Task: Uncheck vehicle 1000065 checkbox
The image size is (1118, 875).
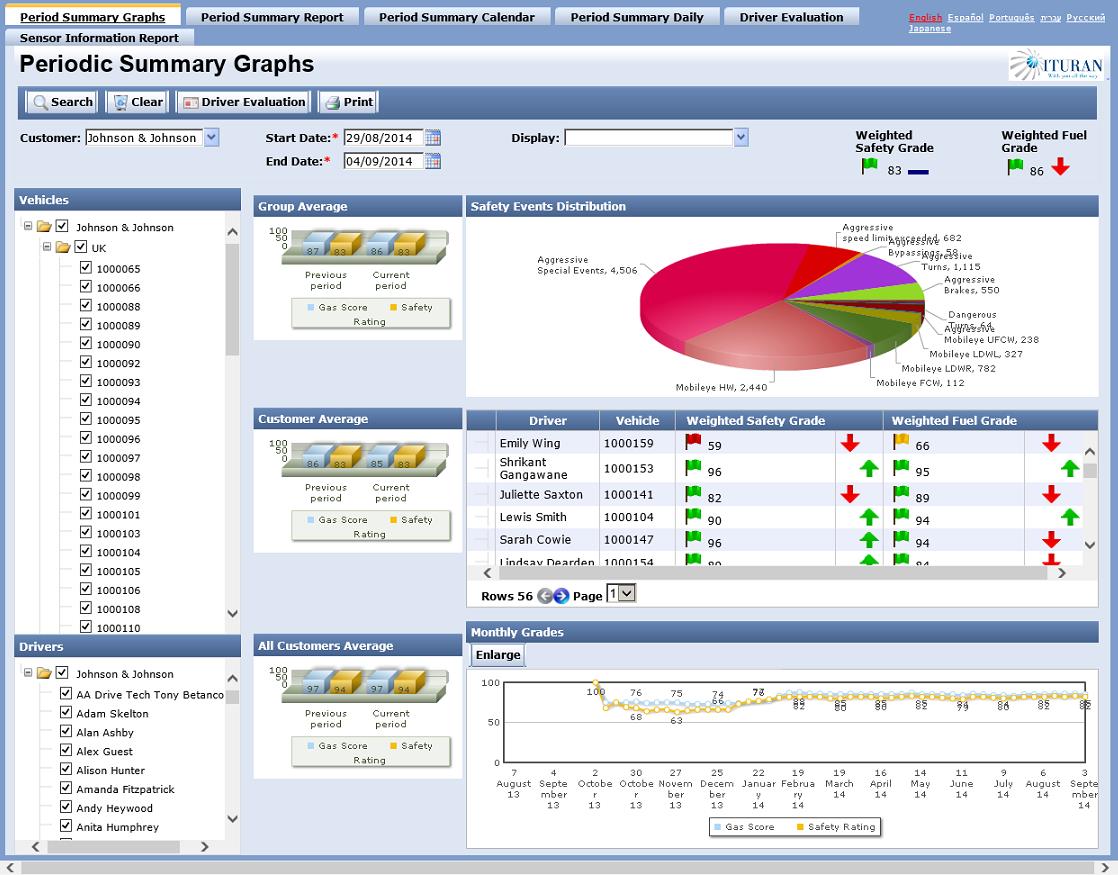Action: coord(86,267)
